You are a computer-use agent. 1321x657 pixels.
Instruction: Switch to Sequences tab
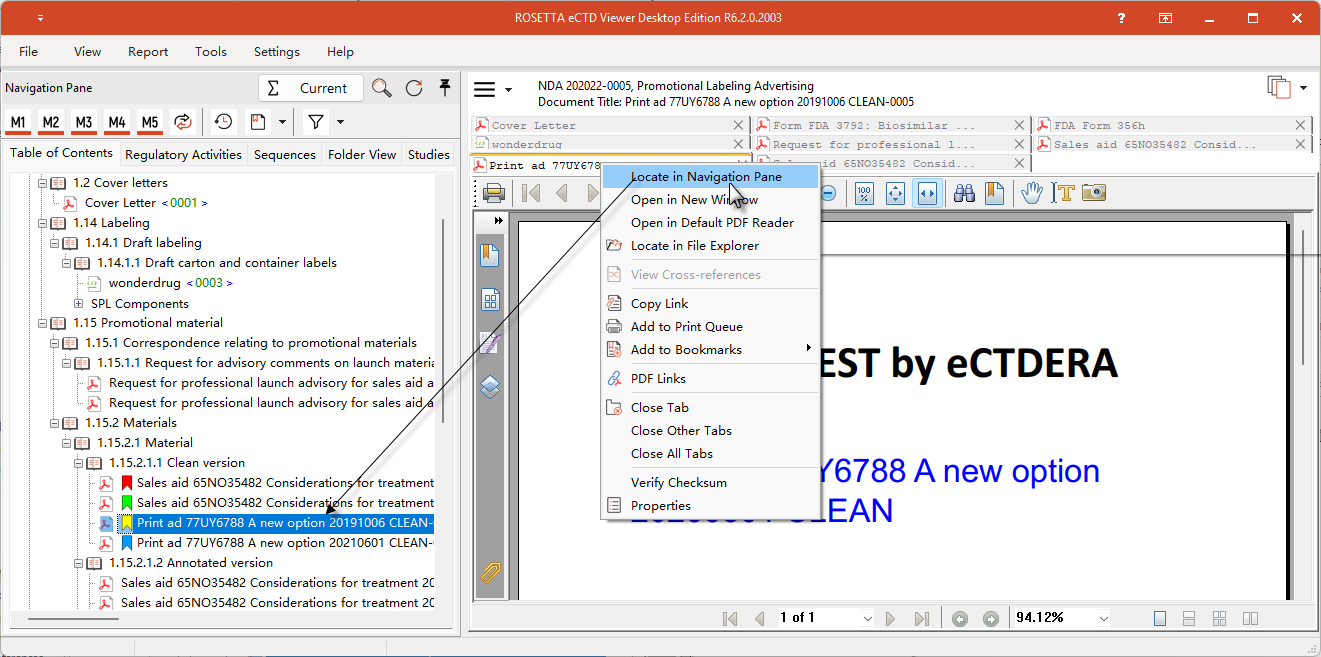coord(284,154)
